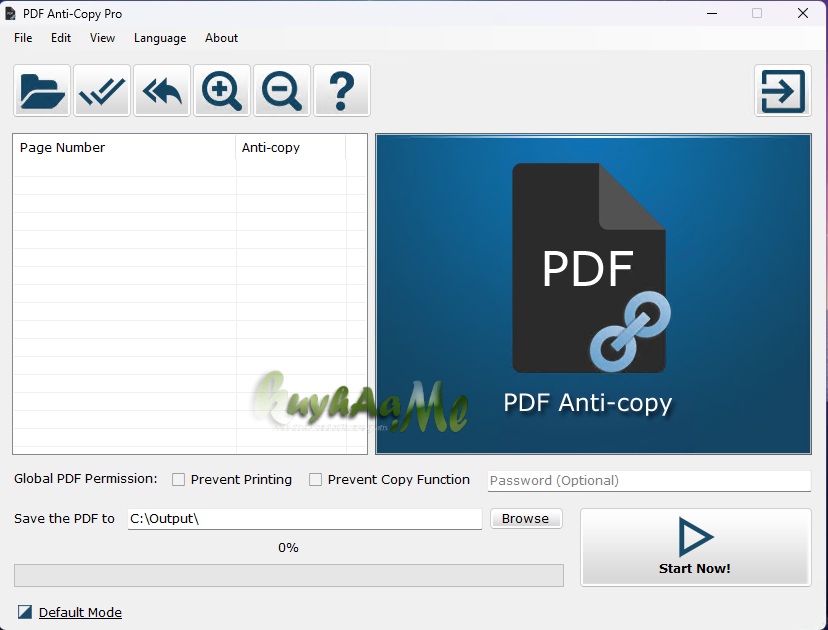Open the File menu
The height and width of the screenshot is (630, 828).
(23, 38)
